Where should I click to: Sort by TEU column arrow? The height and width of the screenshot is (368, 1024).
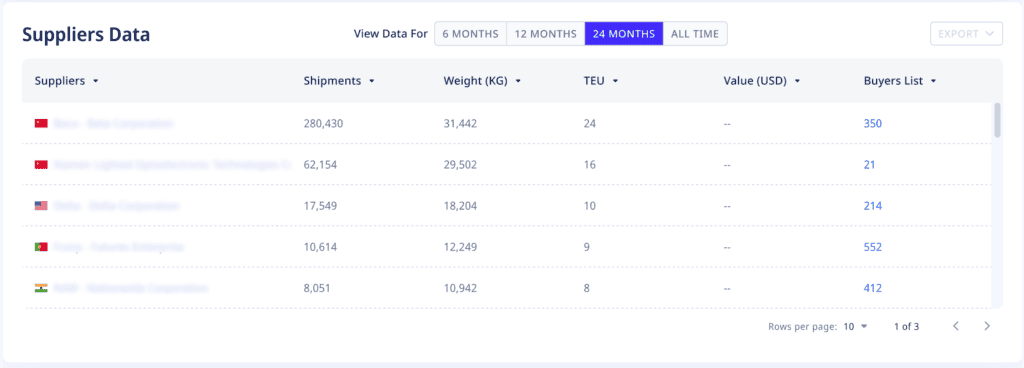point(615,82)
